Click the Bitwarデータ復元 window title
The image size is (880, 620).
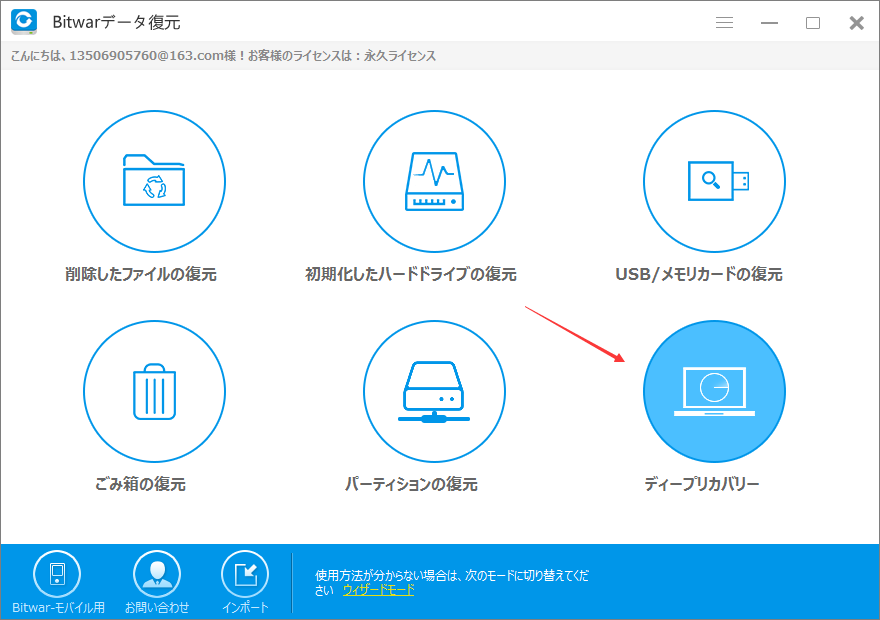(x=116, y=22)
